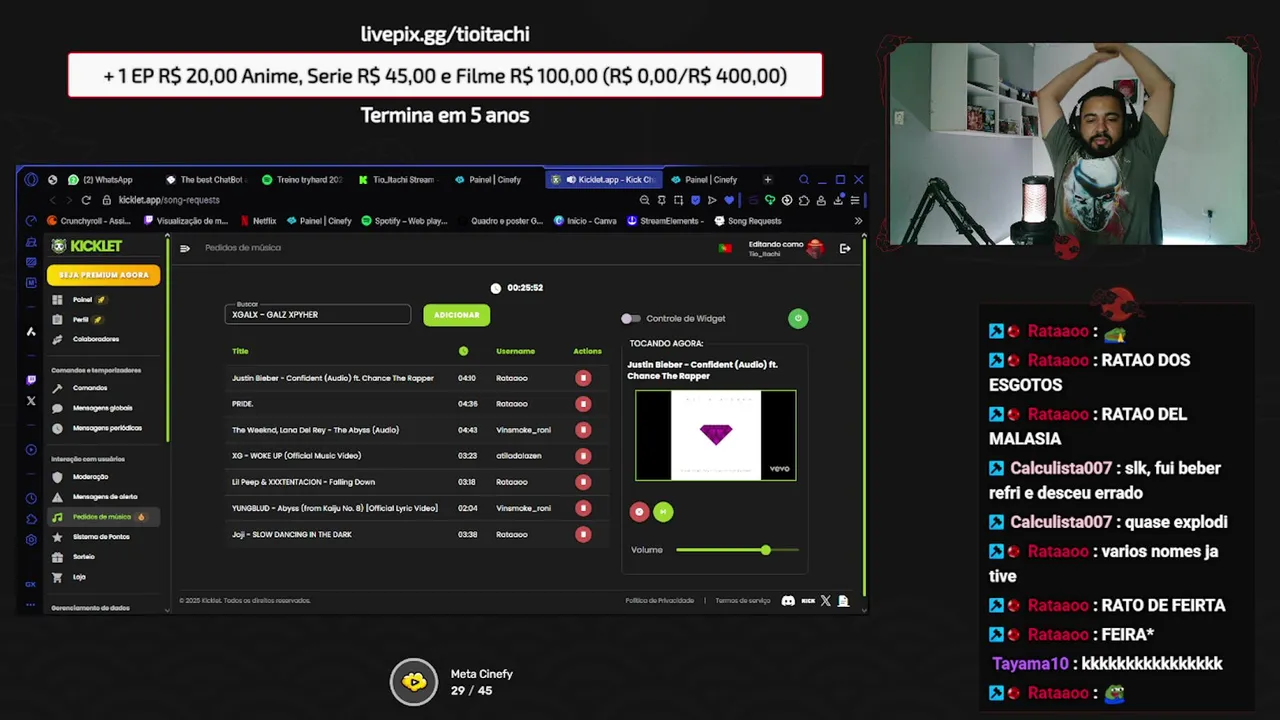Click the user avatar in header
This screenshot has height=720, width=1280.
click(x=815, y=248)
